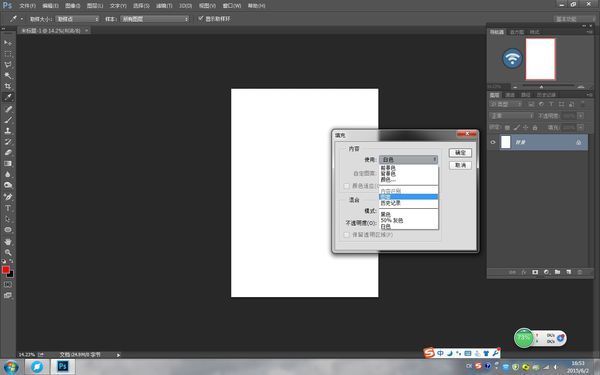Select the Hand tool
This screenshot has height=375, width=600.
pyautogui.click(x=8, y=241)
